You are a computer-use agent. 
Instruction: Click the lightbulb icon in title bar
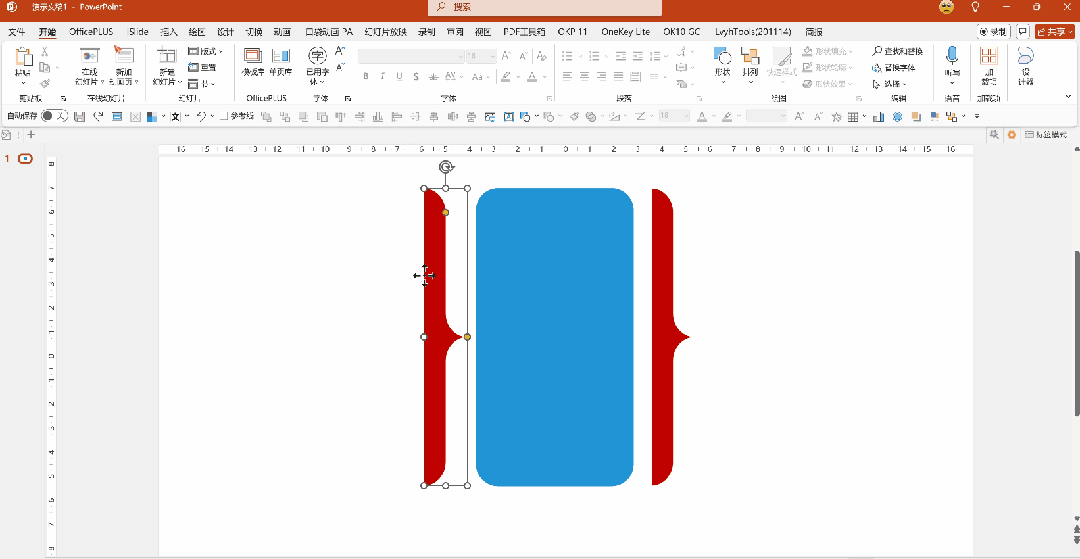[975, 7]
